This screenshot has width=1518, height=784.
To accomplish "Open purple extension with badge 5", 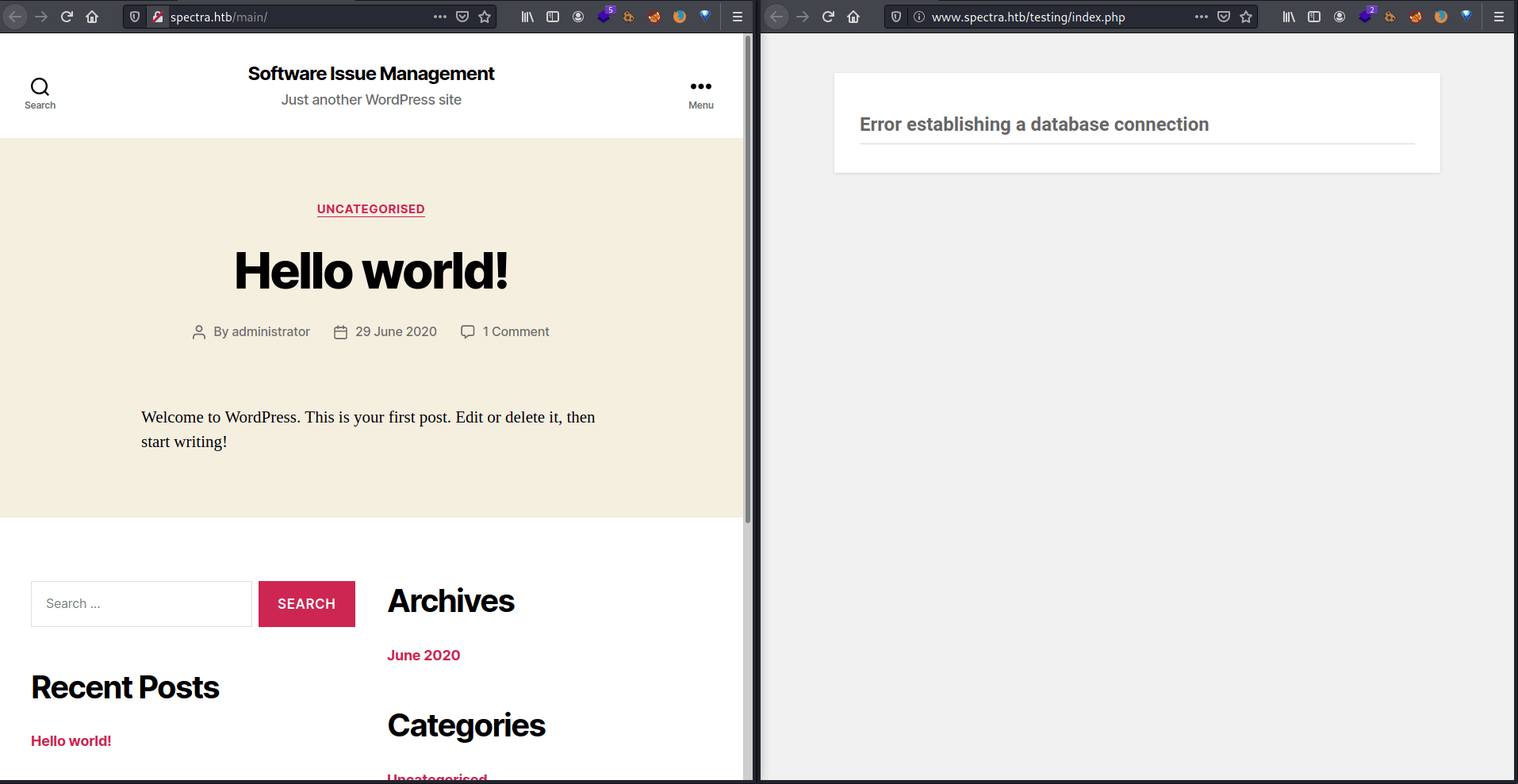I will 605,16.
